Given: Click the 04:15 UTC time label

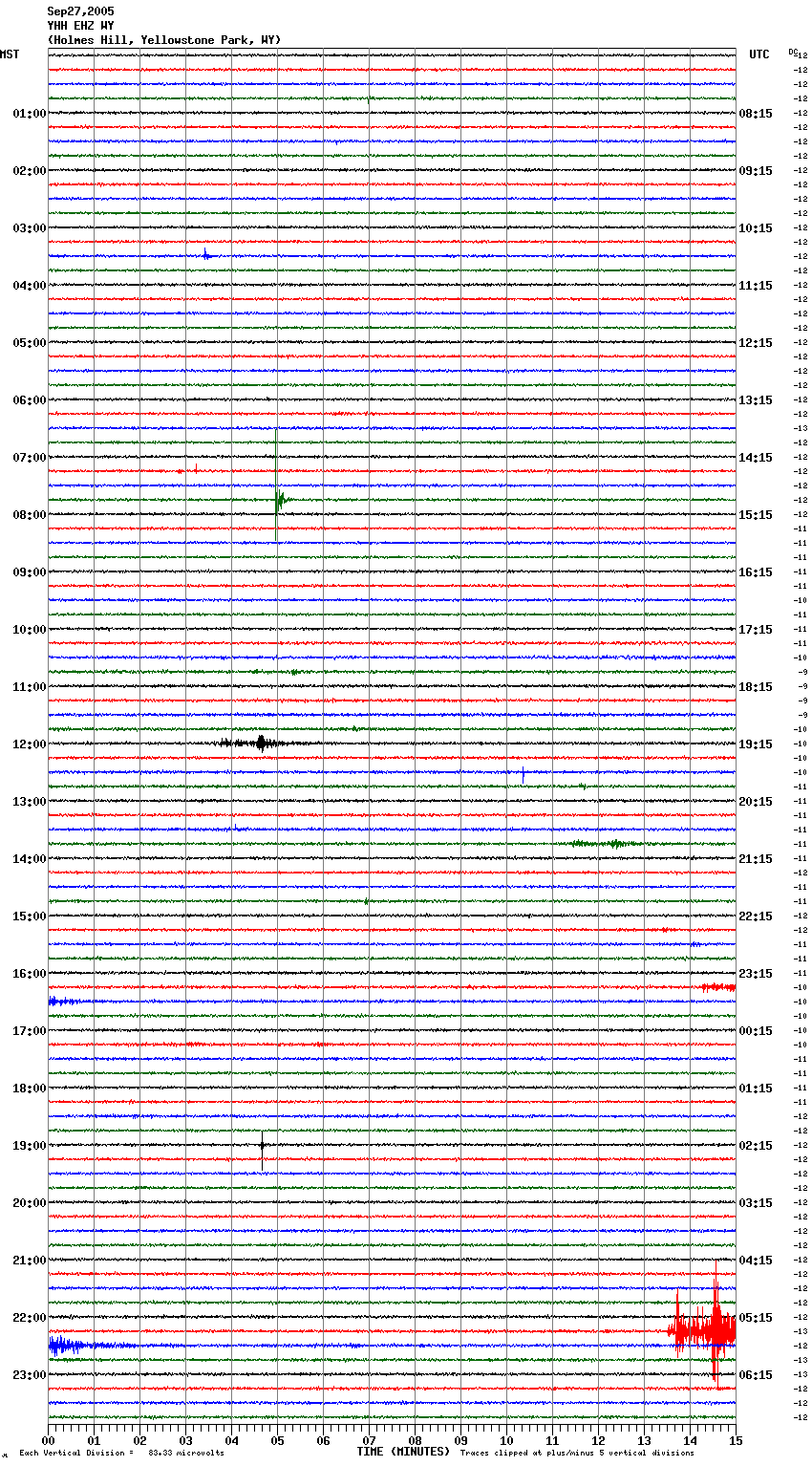Looking at the screenshot, I should pos(756,1261).
